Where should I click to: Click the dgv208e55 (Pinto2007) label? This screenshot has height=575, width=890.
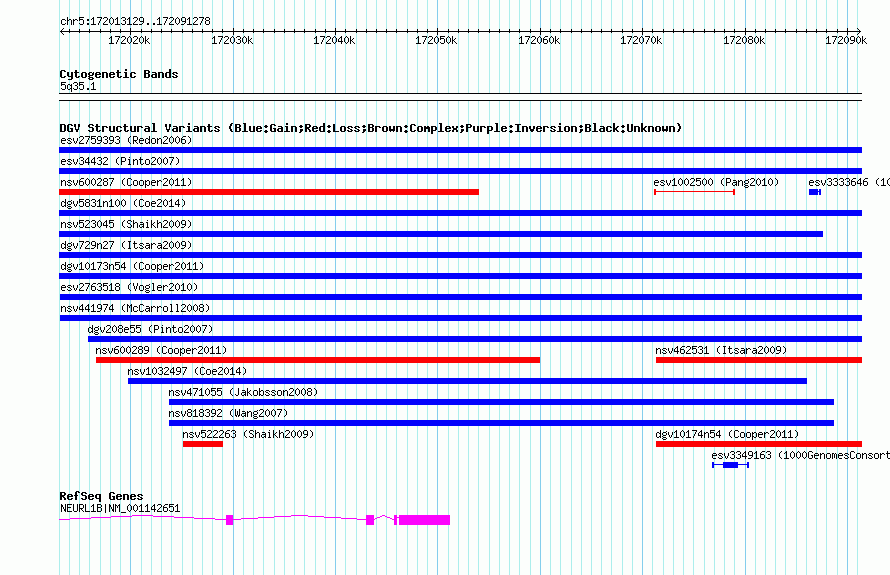click(x=150, y=329)
